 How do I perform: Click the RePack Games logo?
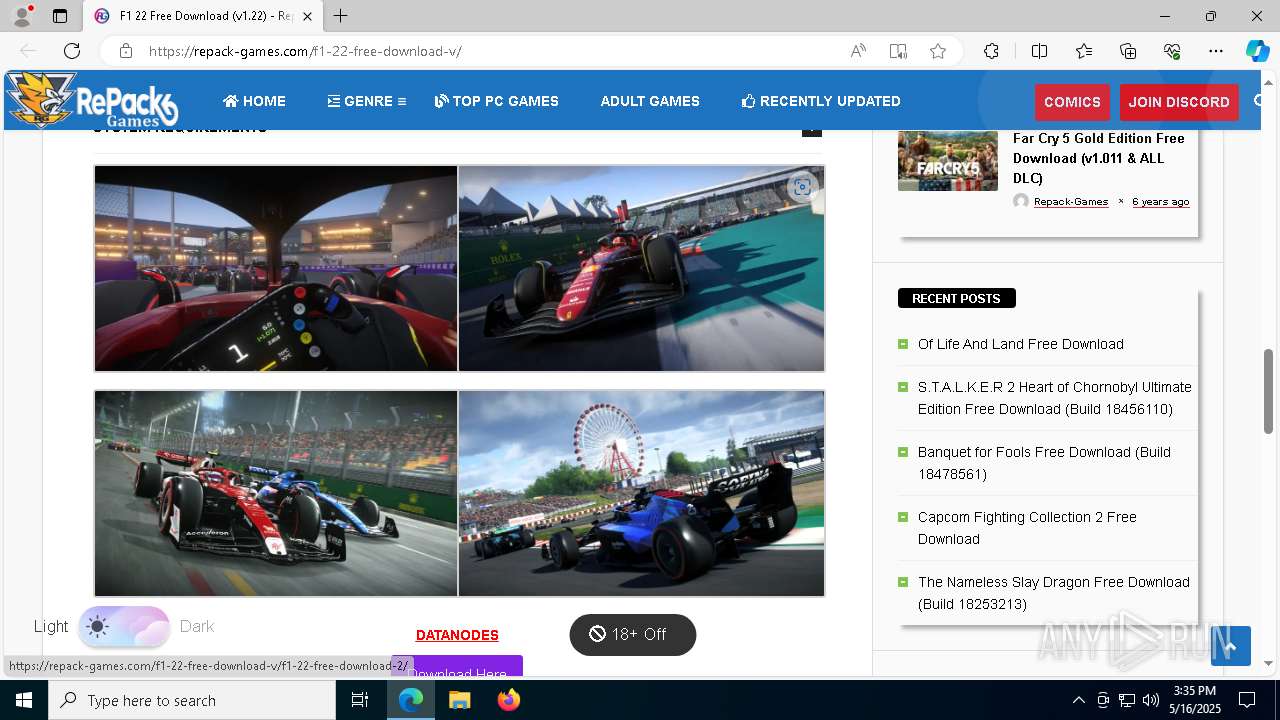click(91, 100)
